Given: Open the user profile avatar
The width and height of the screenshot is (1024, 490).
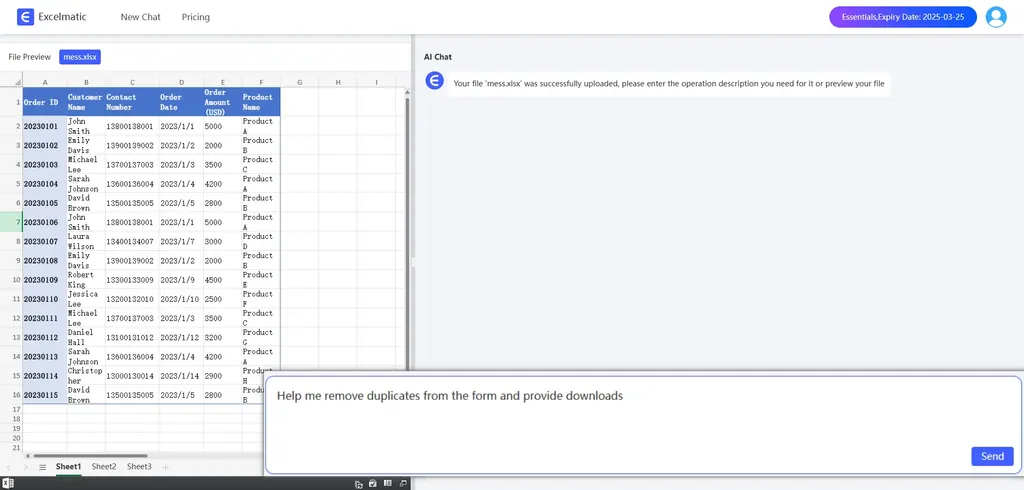Looking at the screenshot, I should [995, 17].
